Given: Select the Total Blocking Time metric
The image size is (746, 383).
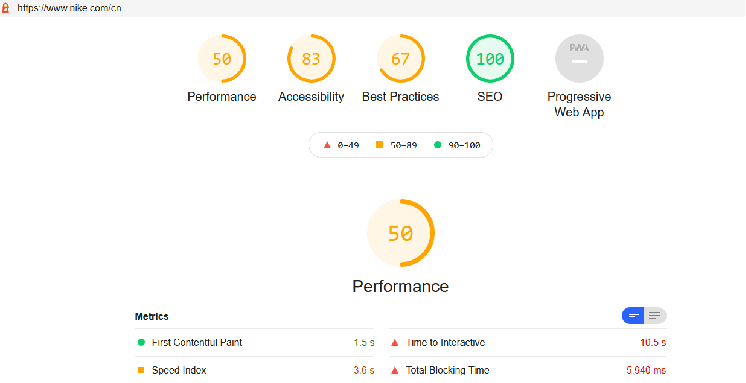Looking at the screenshot, I should pyautogui.click(x=528, y=370).
